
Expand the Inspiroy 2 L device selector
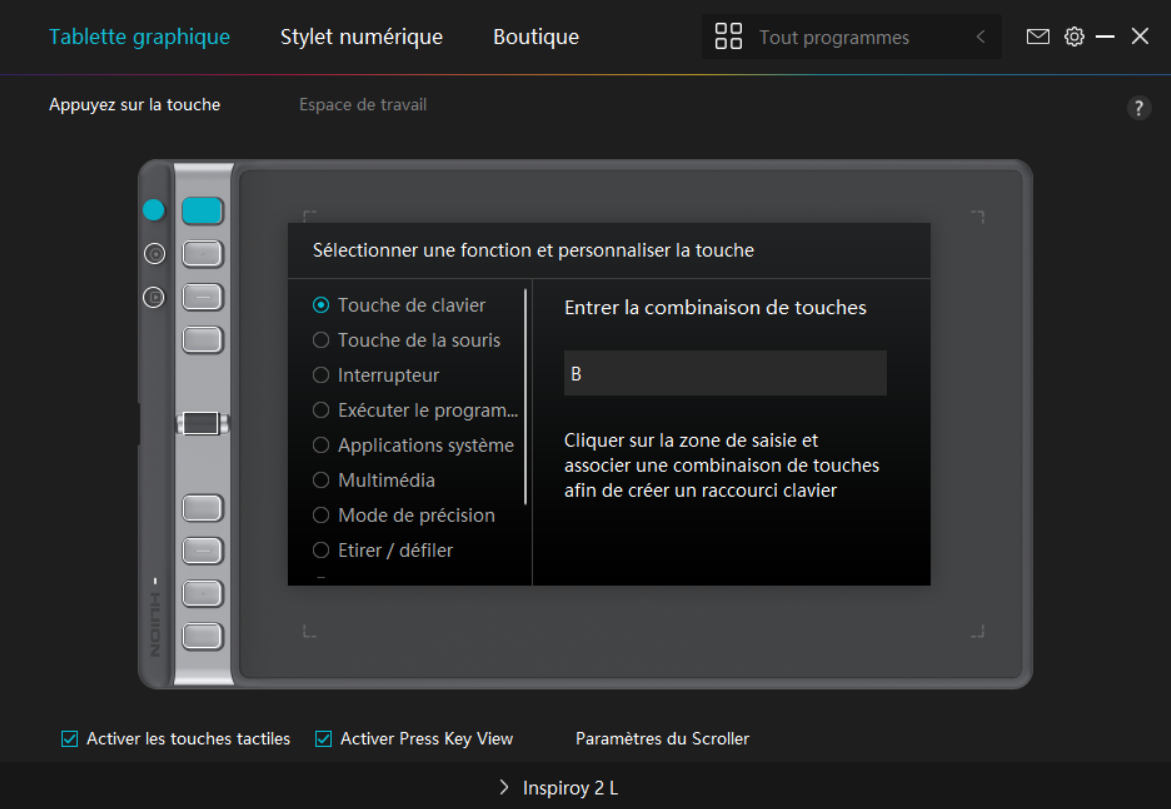coord(558,788)
